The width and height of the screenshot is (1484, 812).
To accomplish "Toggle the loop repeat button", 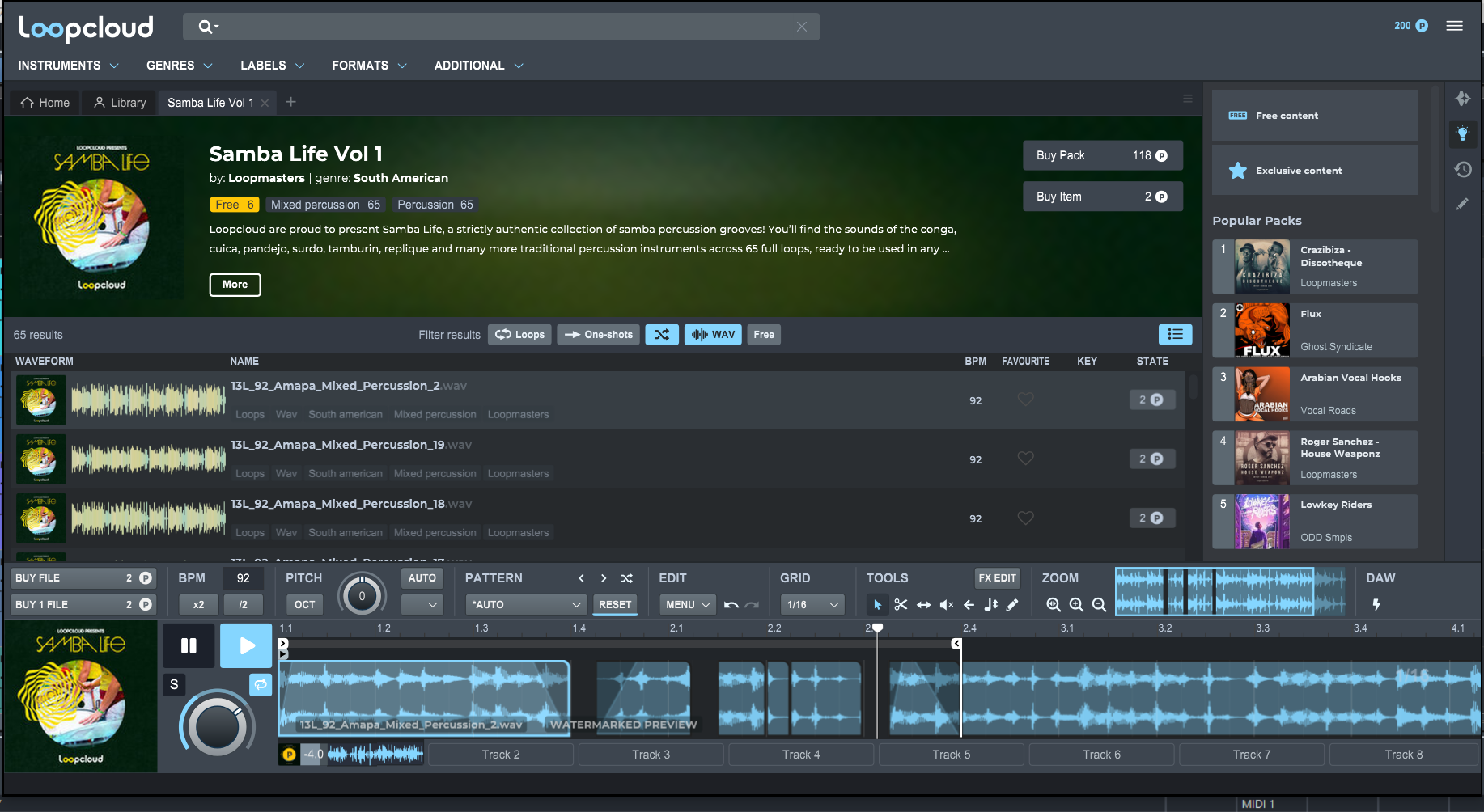I will coord(261,684).
